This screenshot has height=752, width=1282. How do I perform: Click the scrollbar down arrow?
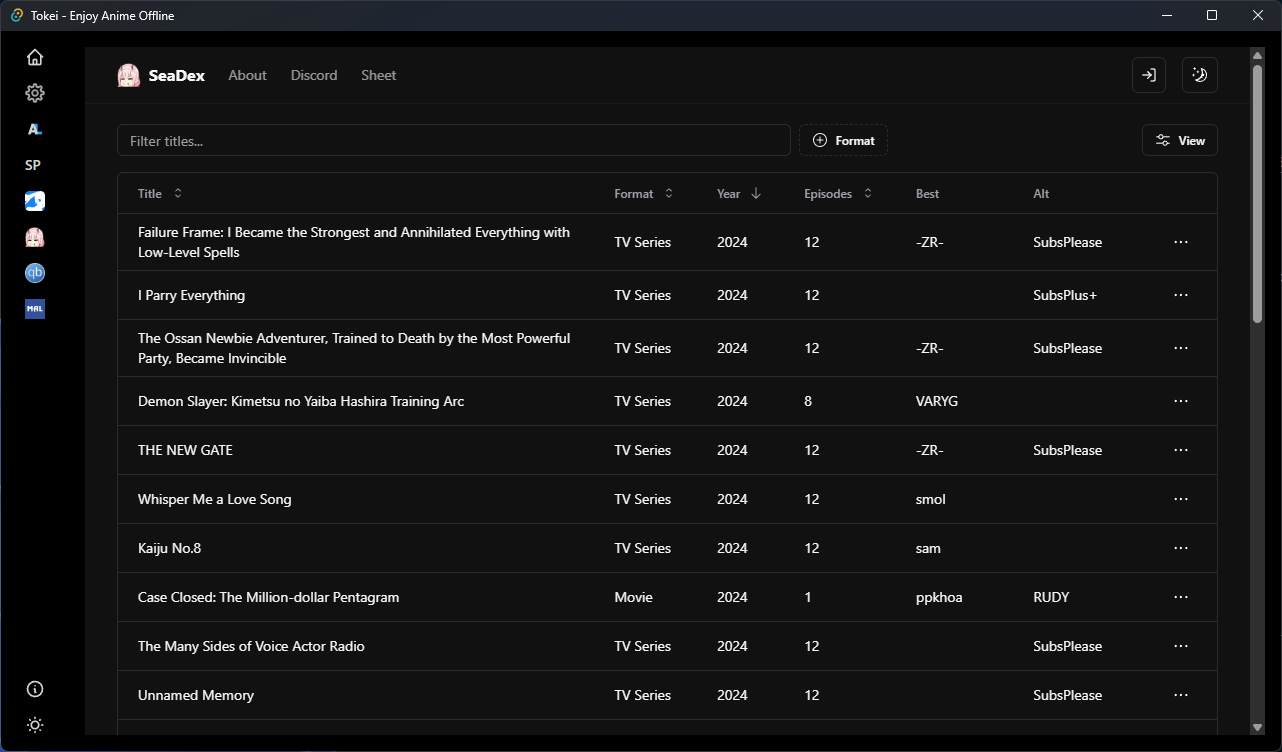click(1257, 727)
